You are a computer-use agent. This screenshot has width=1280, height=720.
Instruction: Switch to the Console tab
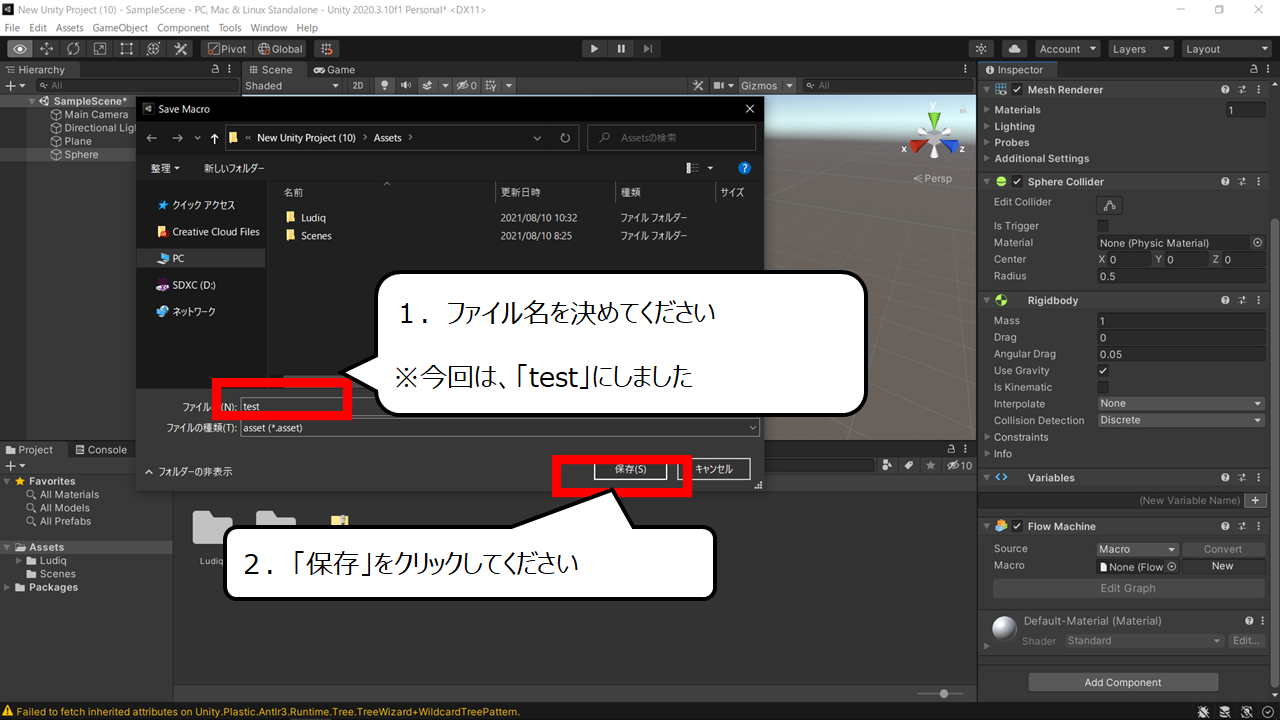tap(100, 450)
